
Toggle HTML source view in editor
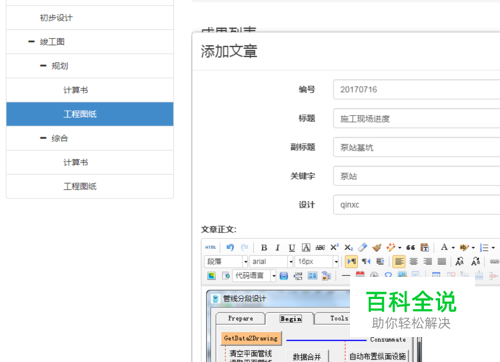coord(210,248)
